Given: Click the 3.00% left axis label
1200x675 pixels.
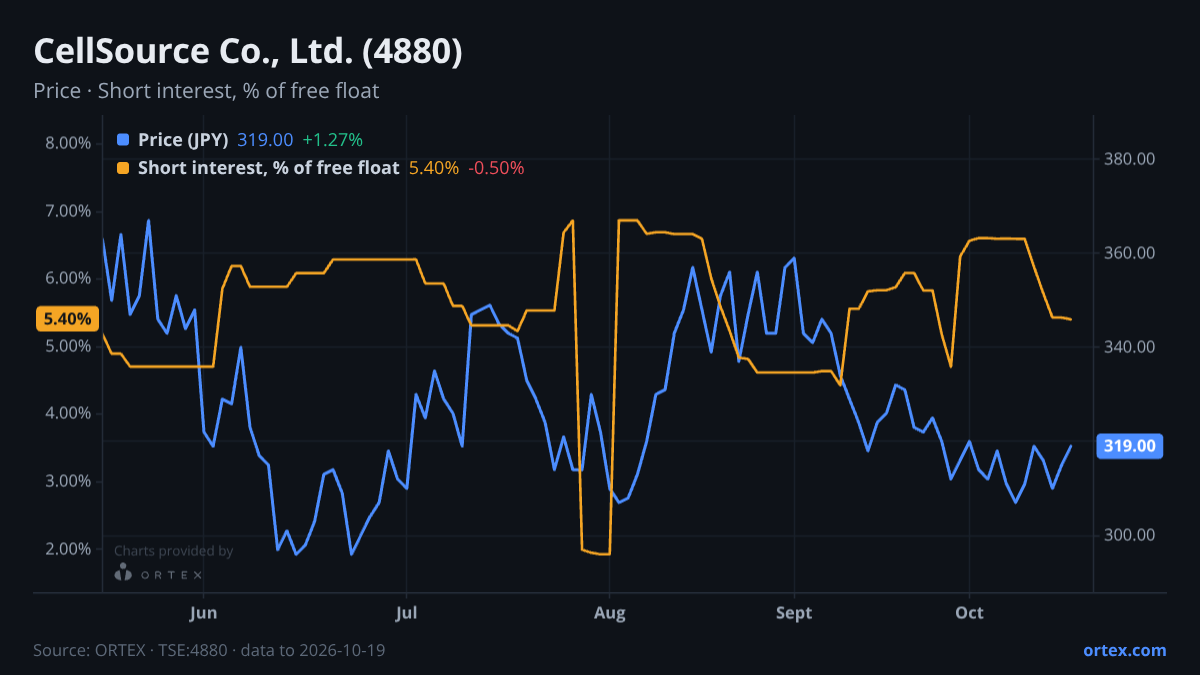Looking at the screenshot, I should coord(68,481).
